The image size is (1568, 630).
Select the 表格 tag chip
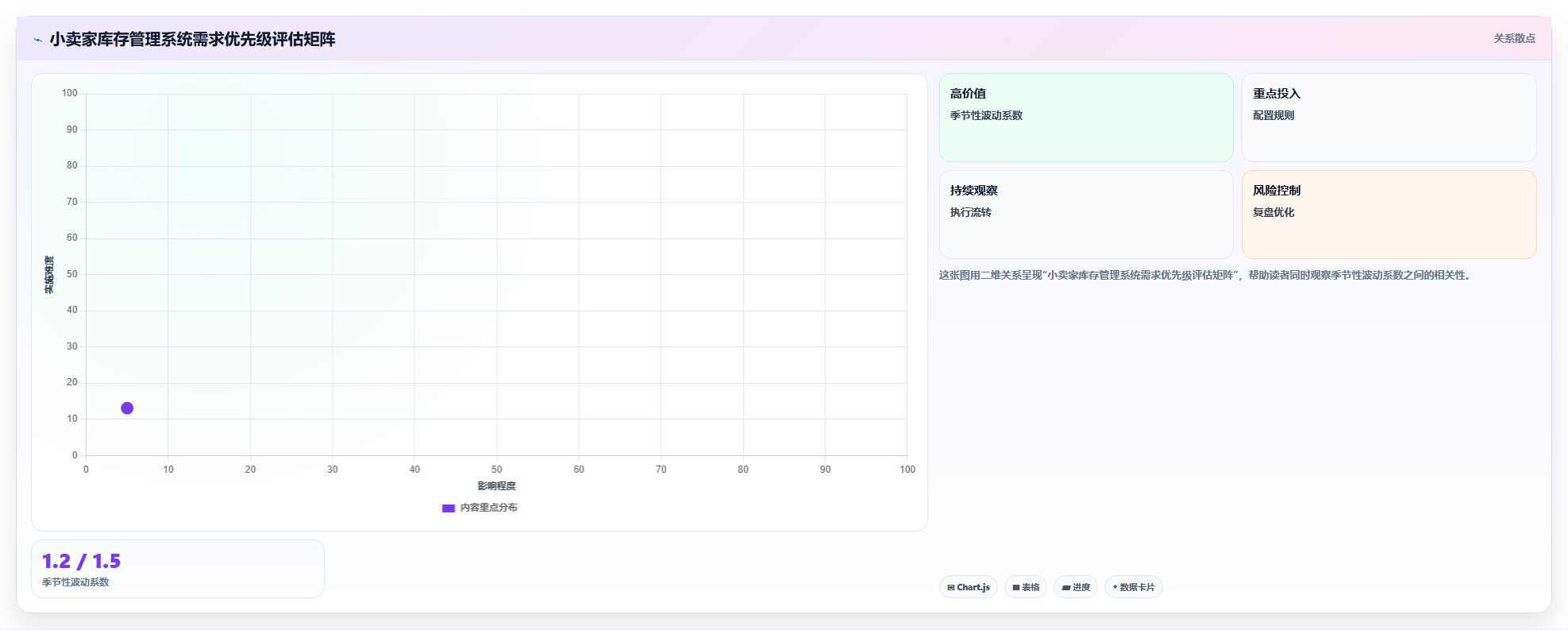point(1026,587)
